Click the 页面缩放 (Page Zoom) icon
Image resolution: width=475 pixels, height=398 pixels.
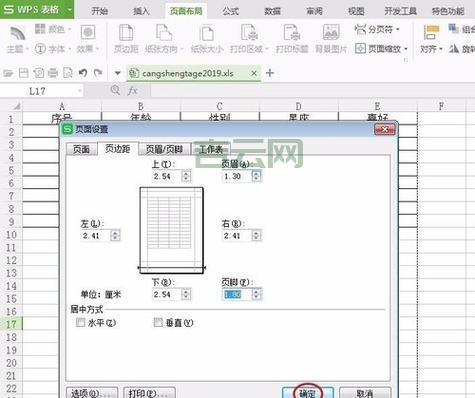click(x=360, y=49)
